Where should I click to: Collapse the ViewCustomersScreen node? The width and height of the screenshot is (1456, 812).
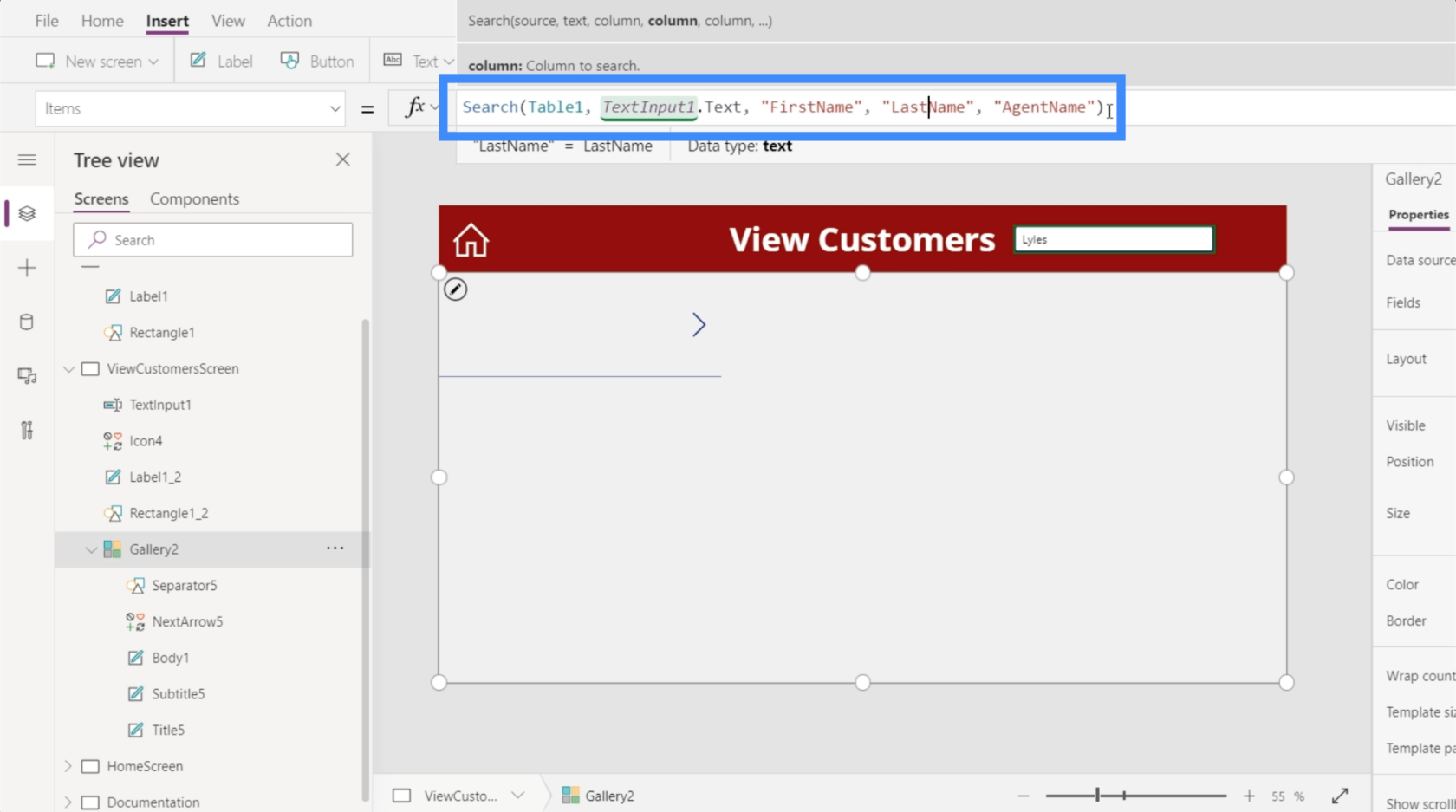tap(68, 369)
